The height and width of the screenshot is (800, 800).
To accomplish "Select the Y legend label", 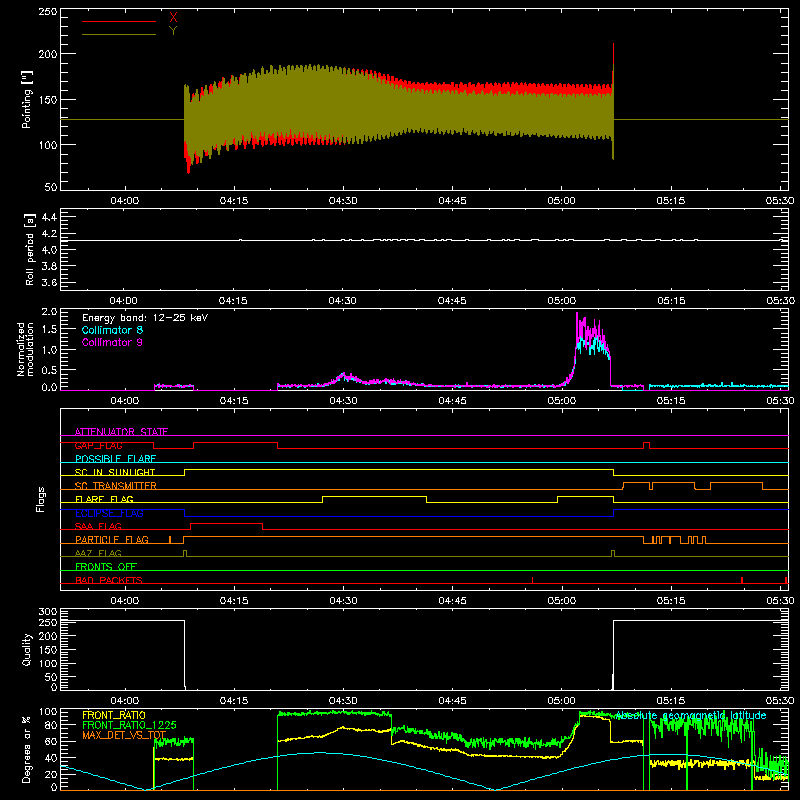I will pyautogui.click(x=173, y=31).
